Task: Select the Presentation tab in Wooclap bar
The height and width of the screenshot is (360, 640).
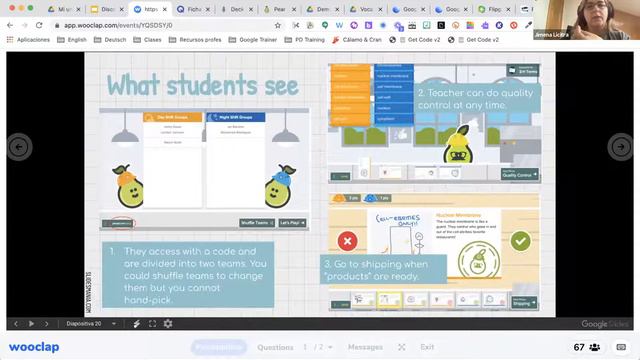Action: coord(219,347)
